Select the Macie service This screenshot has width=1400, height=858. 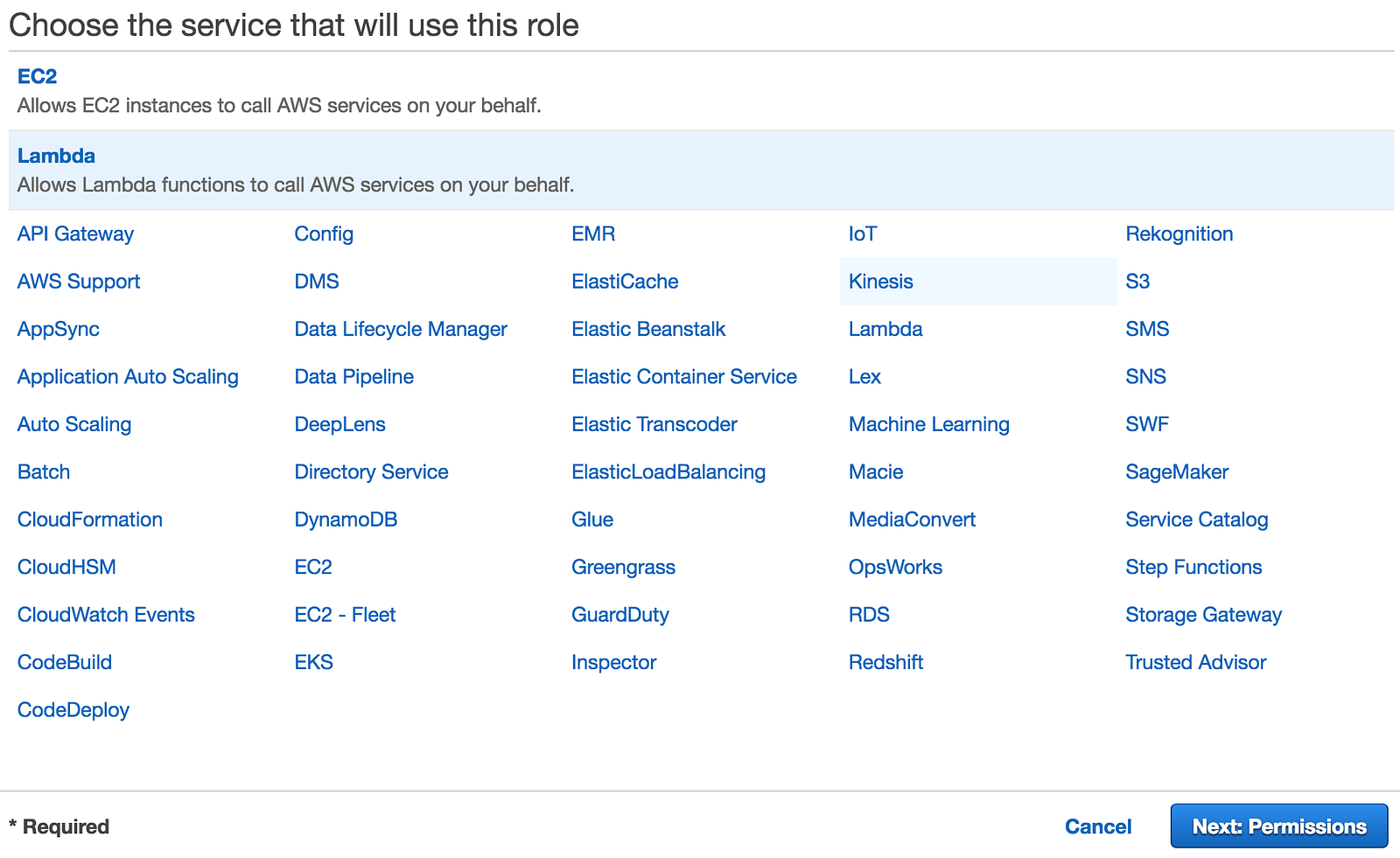click(x=876, y=471)
